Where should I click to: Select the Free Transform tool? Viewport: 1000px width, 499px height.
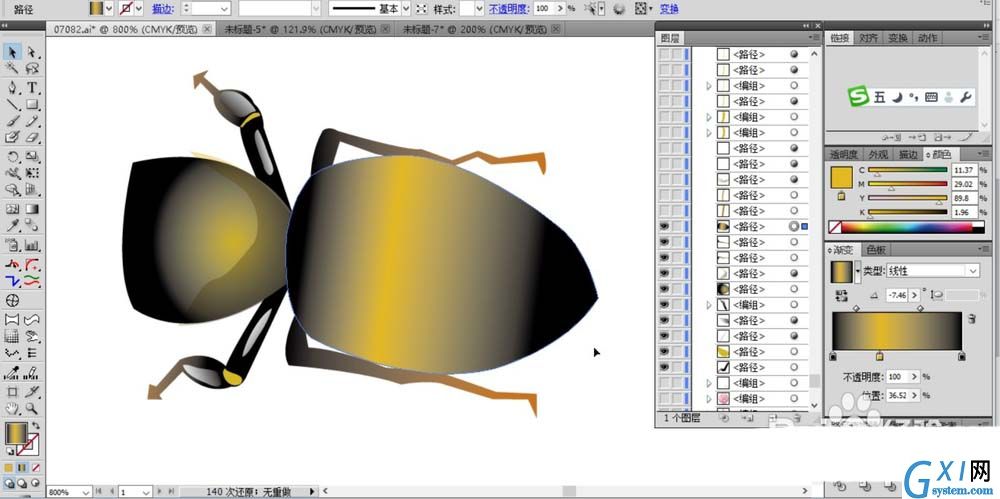point(32,173)
